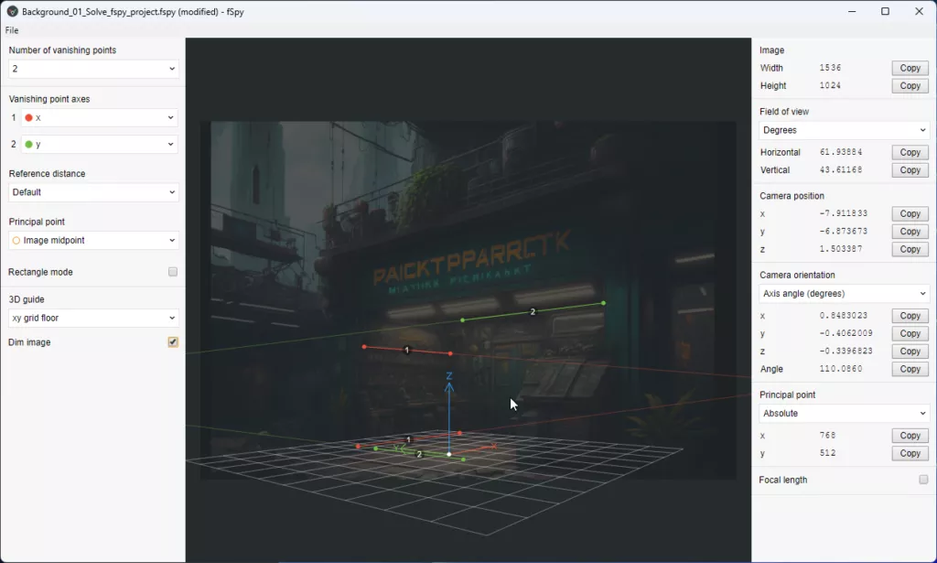Image resolution: width=937 pixels, height=563 pixels.
Task: Open vanishing point 1 red x axis selector
Action: pos(99,118)
